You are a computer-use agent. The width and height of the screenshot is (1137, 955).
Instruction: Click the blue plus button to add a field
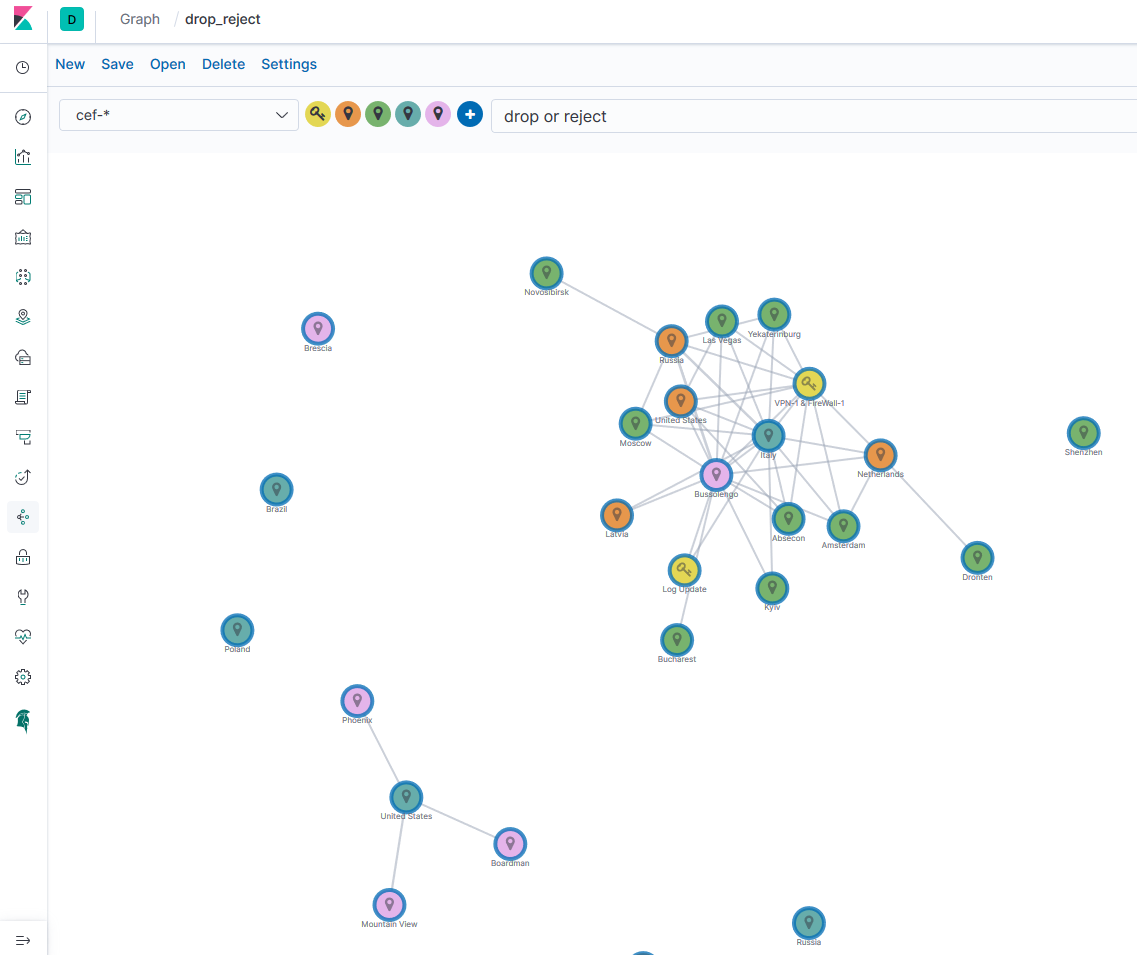pos(470,114)
